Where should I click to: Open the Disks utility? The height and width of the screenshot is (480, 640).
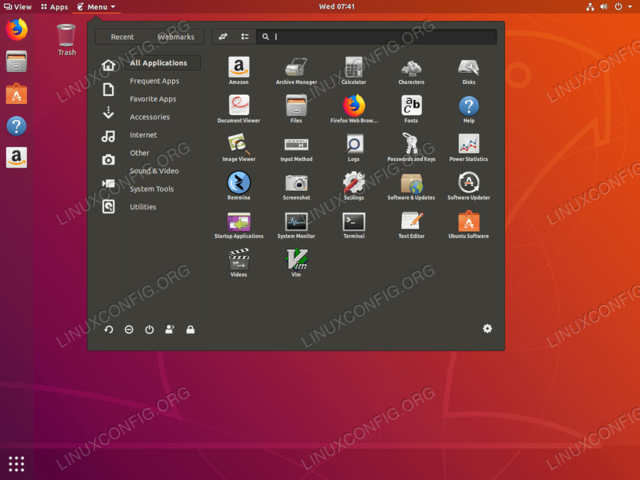(x=469, y=71)
